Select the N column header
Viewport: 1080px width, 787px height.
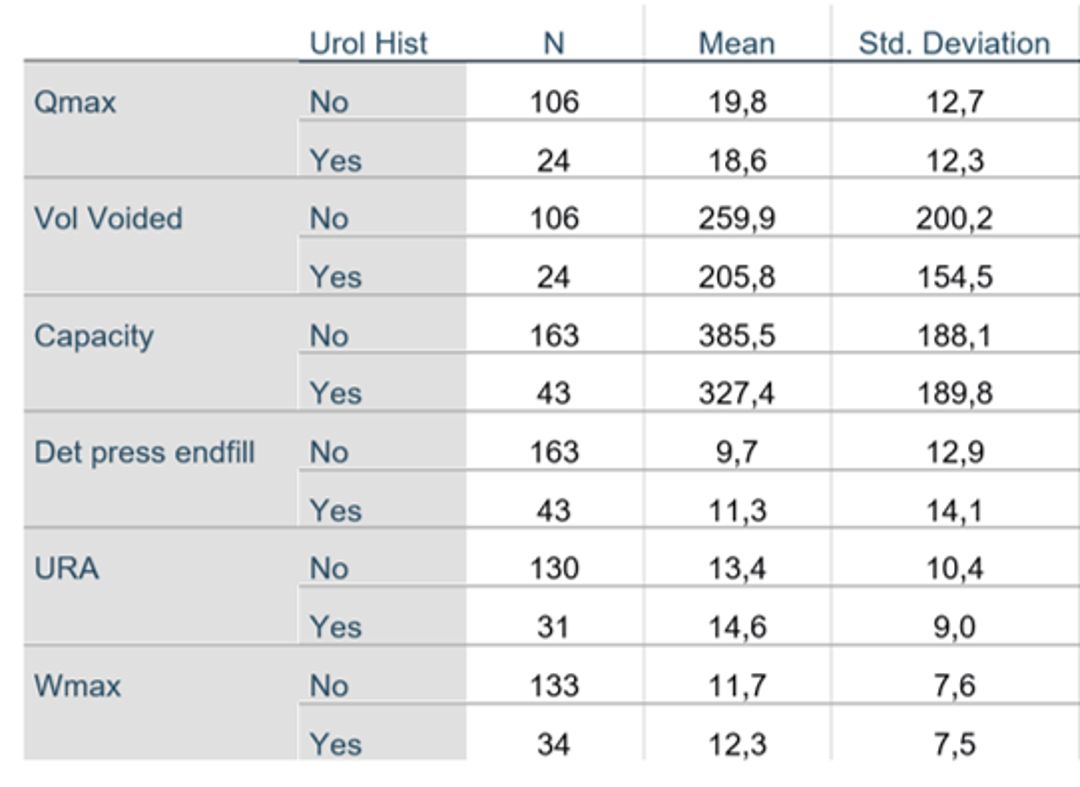point(554,43)
